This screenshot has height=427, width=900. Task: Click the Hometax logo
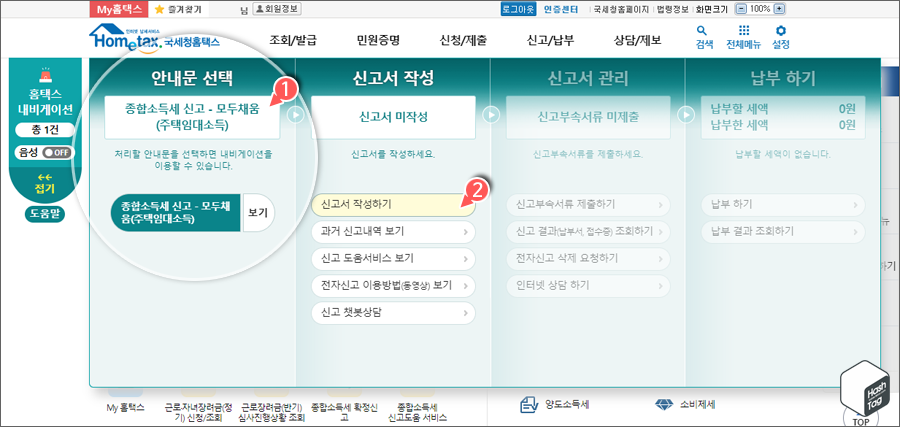pos(154,39)
